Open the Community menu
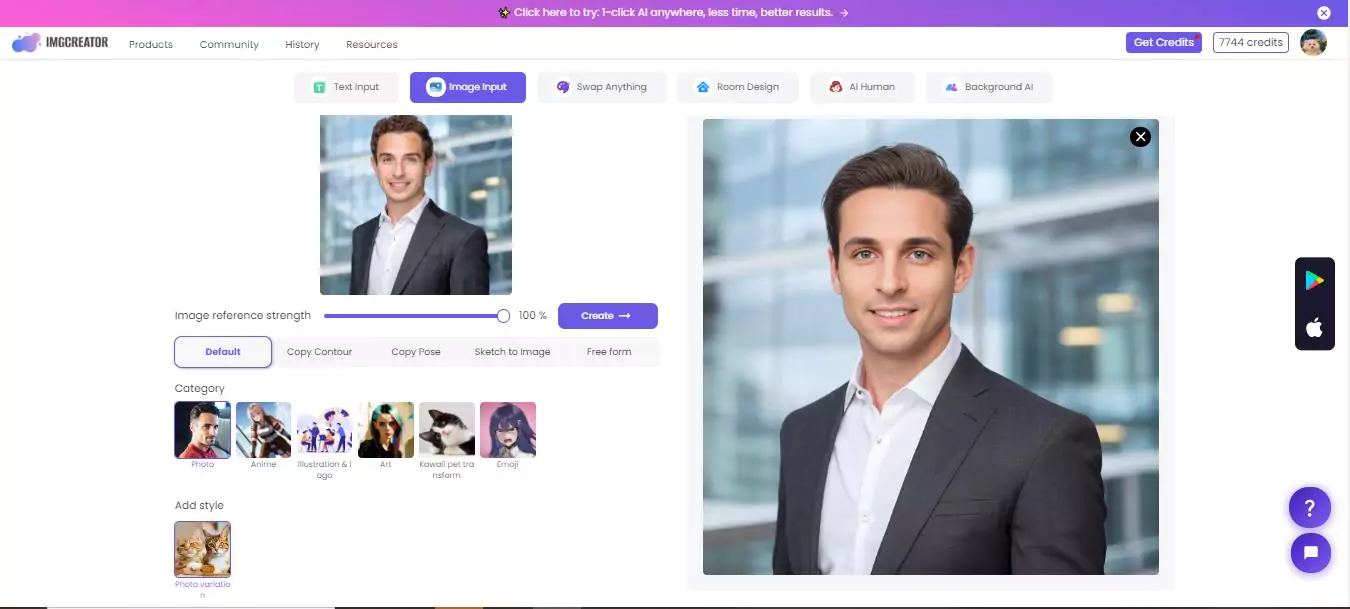This screenshot has width=1350, height=609. tap(229, 44)
